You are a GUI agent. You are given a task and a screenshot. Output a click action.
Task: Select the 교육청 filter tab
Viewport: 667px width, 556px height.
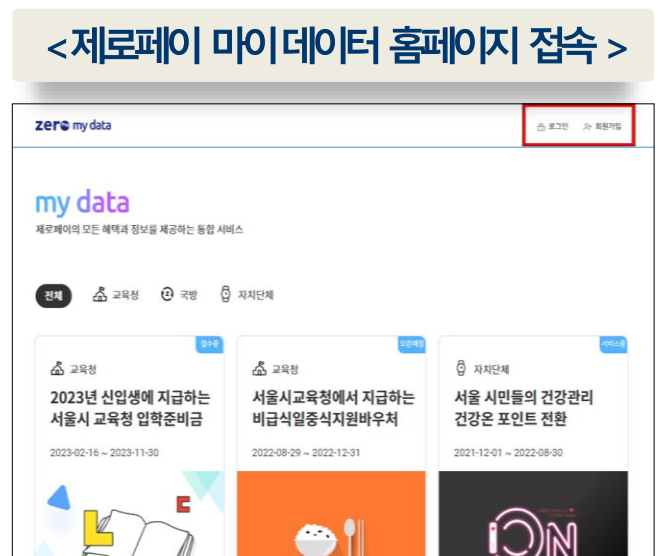[x=116, y=294]
